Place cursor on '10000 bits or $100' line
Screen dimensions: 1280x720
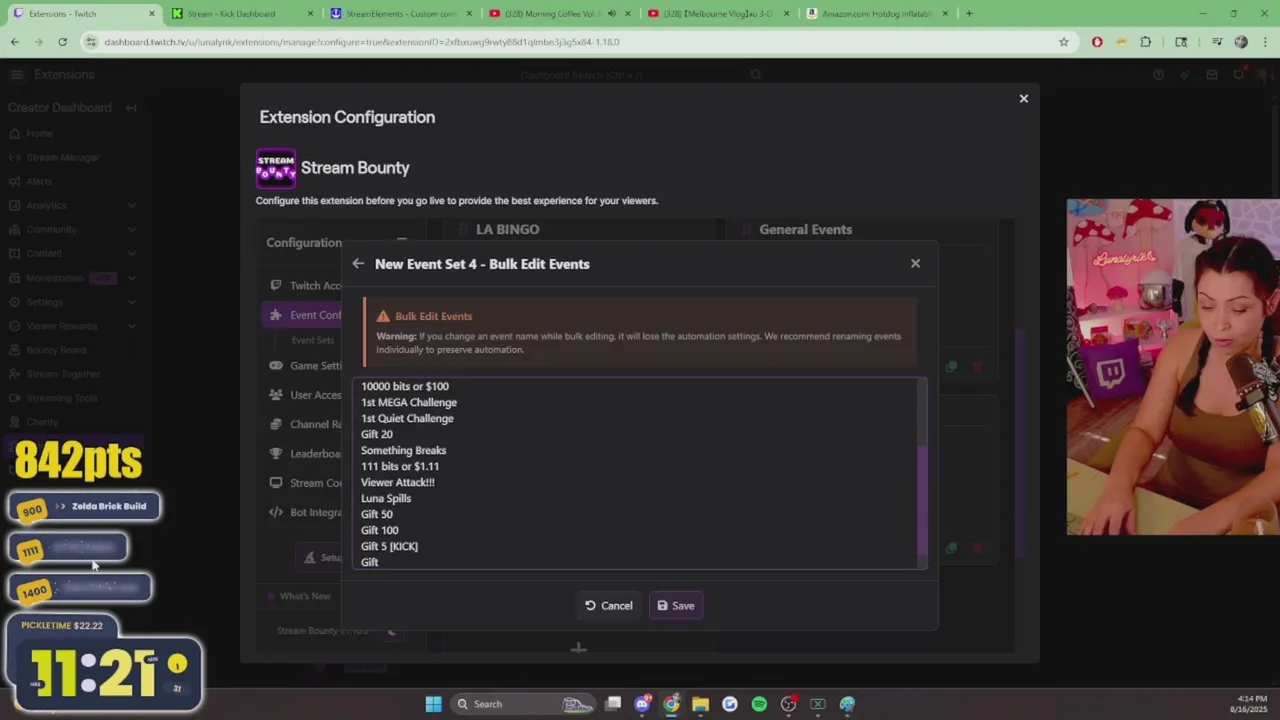point(405,386)
